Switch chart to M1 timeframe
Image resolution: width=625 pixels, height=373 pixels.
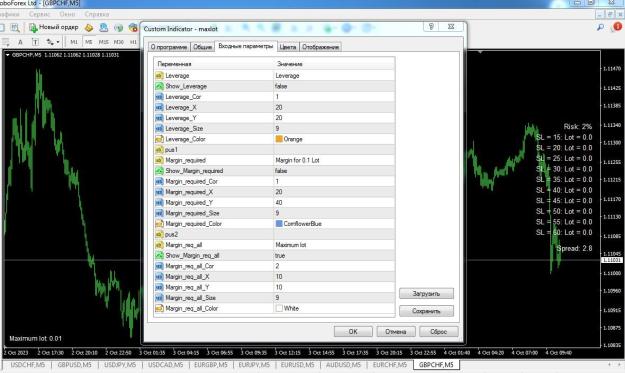click(74, 42)
